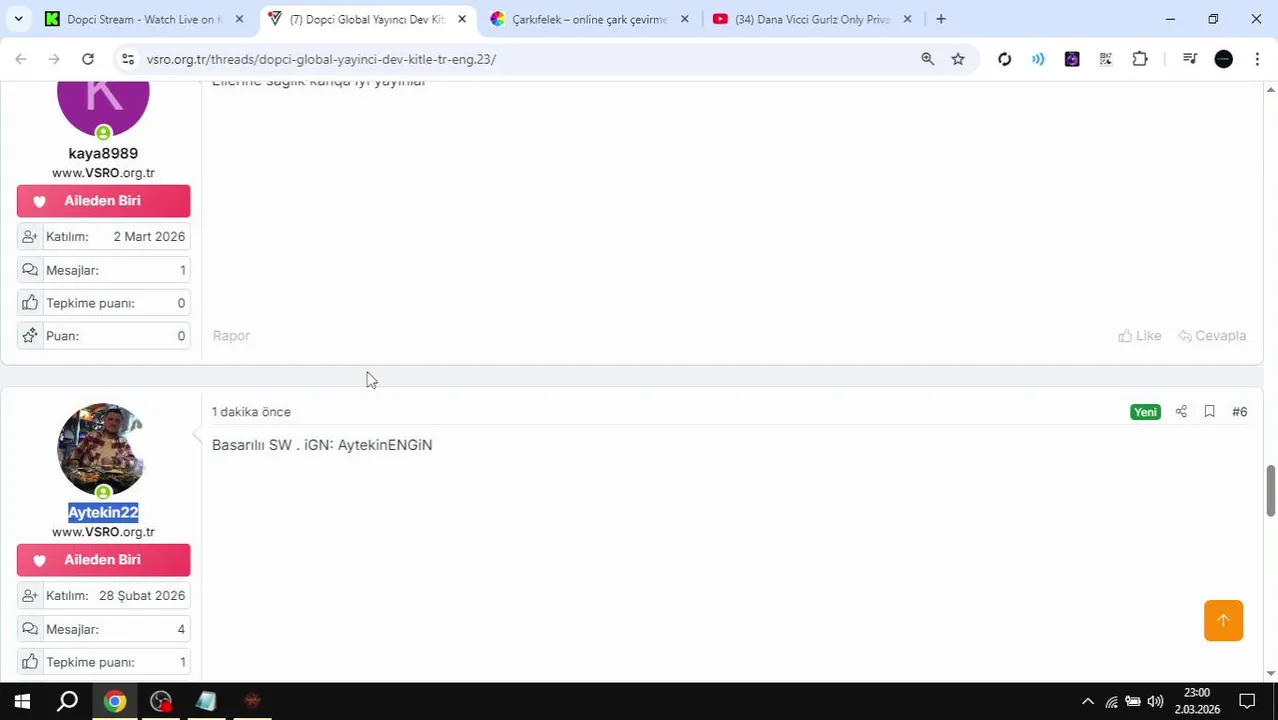This screenshot has width=1278, height=720.
Task: Open Aytekin22's profile photo
Action: [103, 449]
